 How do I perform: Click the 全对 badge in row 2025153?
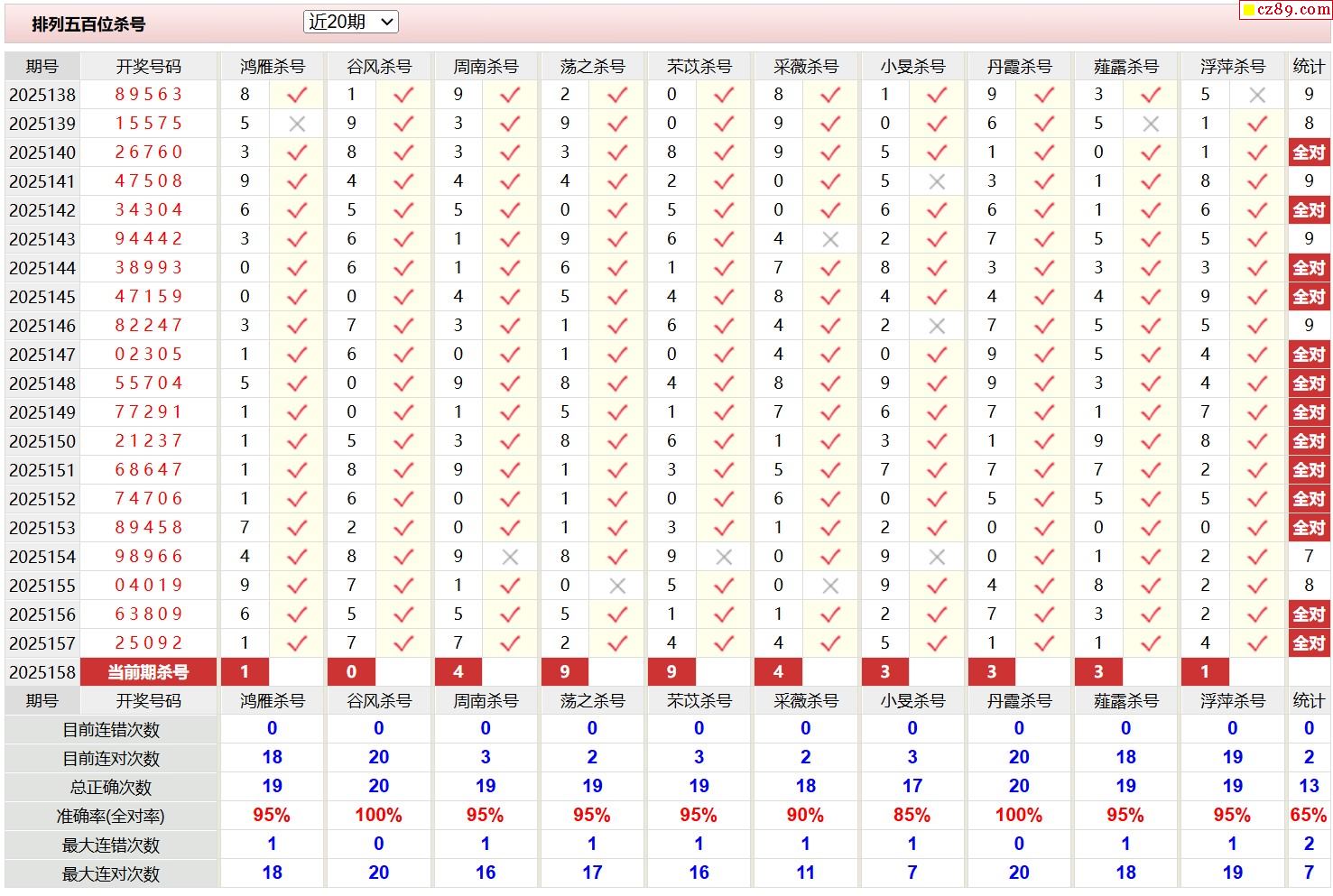click(x=1309, y=528)
